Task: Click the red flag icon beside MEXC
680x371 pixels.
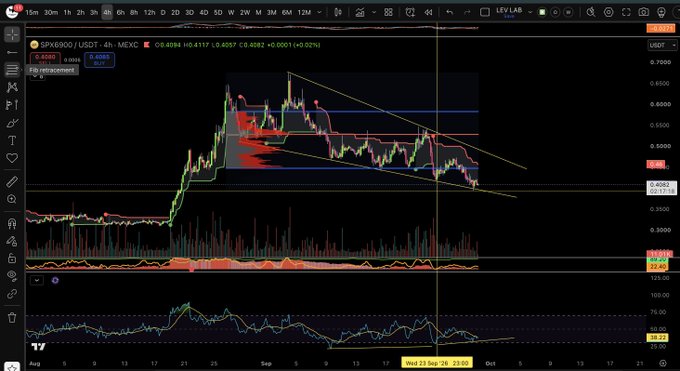Action: (147, 45)
